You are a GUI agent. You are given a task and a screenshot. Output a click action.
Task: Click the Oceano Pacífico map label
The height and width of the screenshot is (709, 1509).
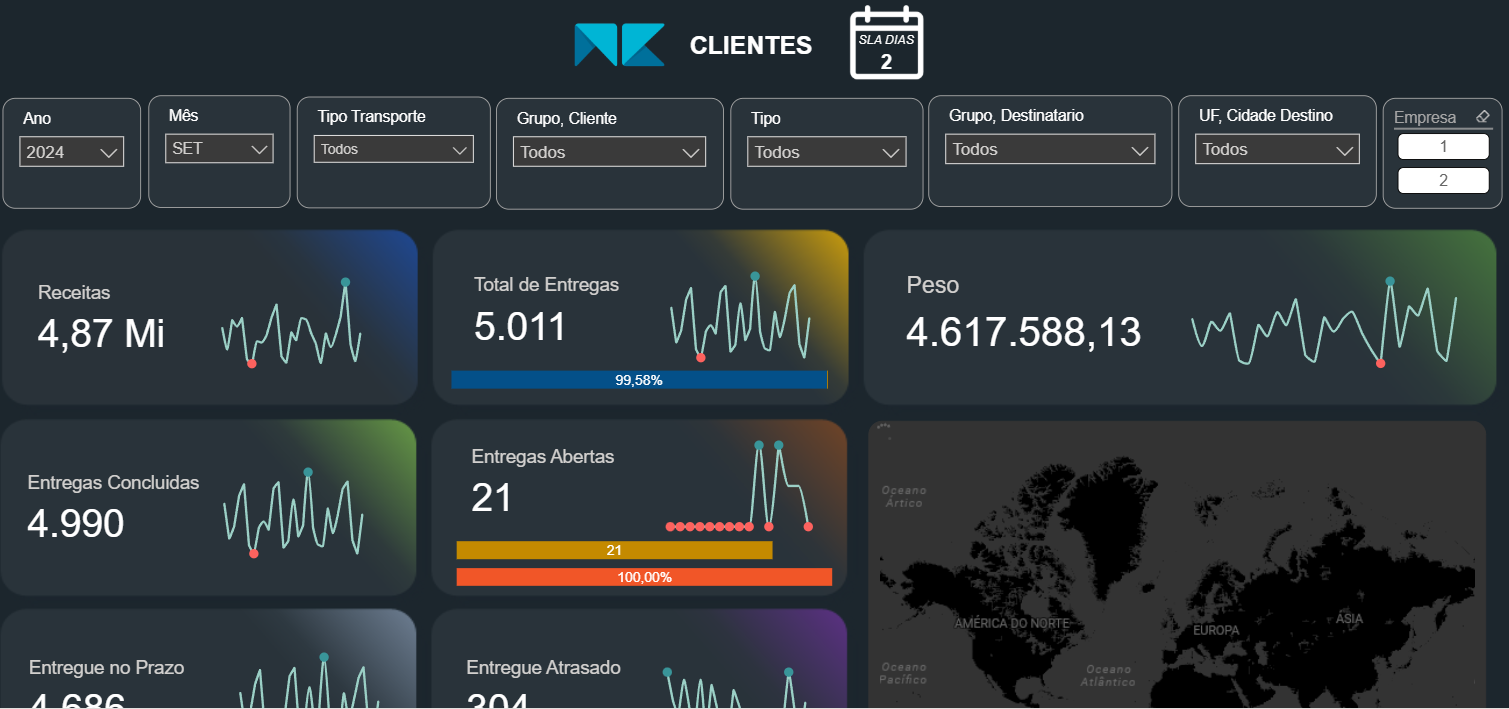(904, 674)
